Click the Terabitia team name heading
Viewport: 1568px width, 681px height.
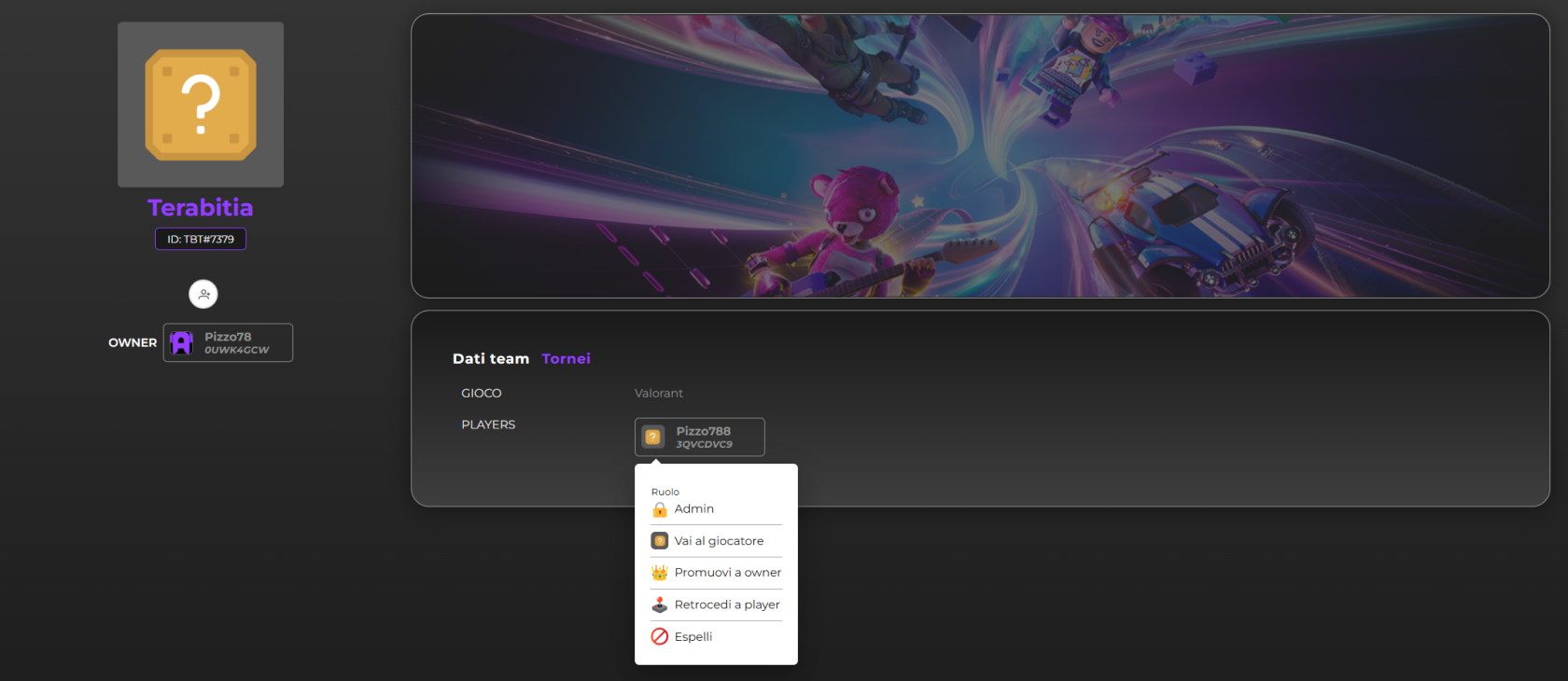point(201,207)
